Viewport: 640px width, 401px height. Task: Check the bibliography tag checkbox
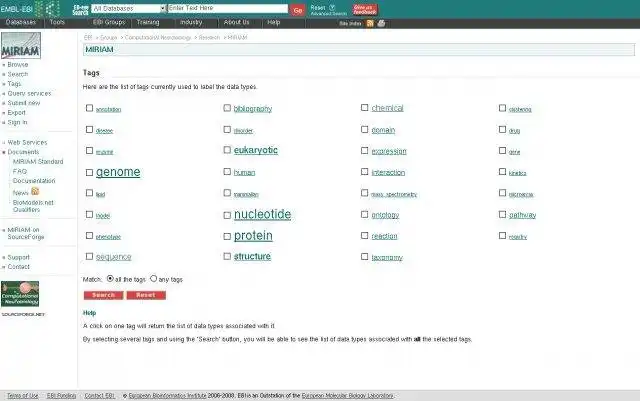pos(227,108)
